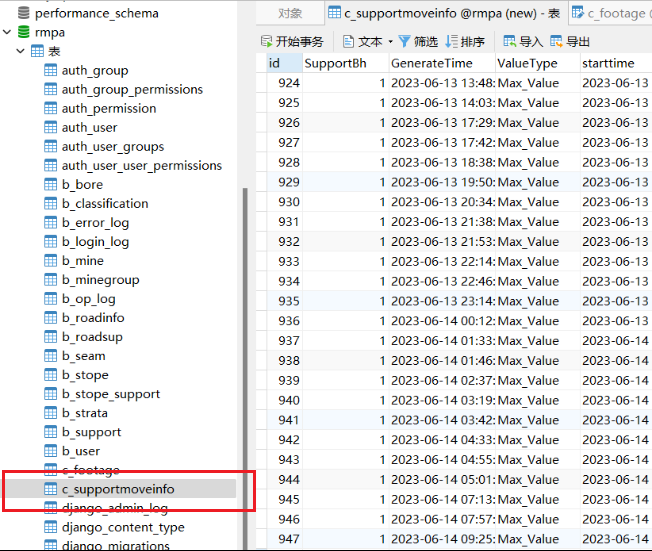Click 开始事务 begin transaction button

(292, 42)
